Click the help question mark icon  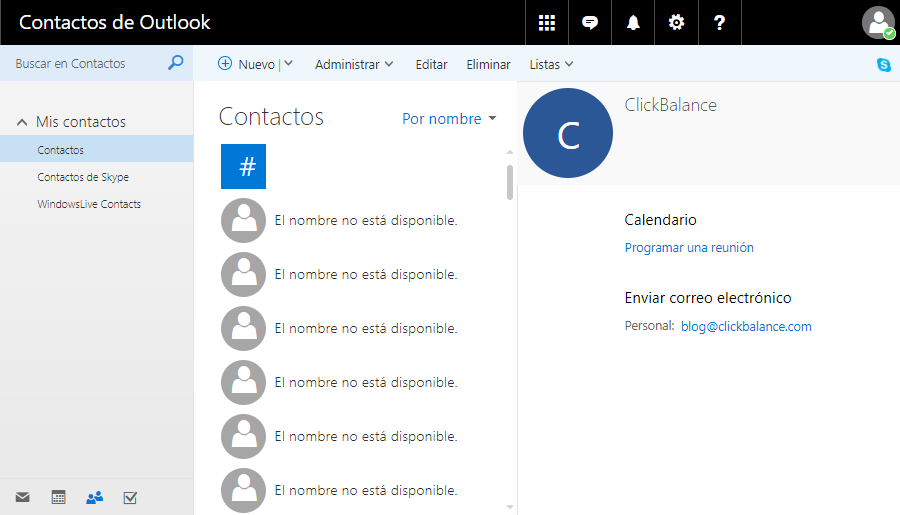point(719,22)
